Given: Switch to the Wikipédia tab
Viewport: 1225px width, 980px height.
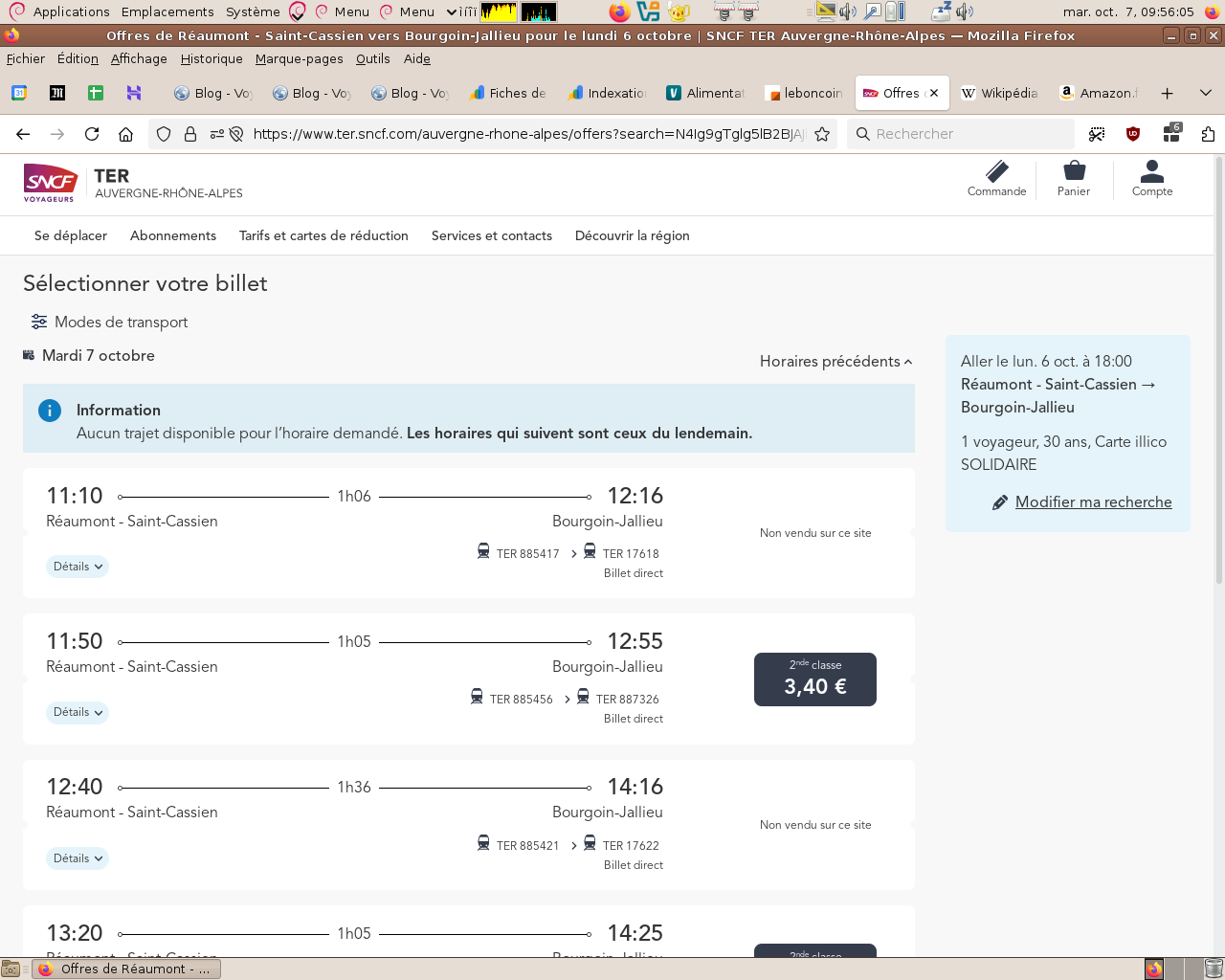Looking at the screenshot, I should 1000,93.
